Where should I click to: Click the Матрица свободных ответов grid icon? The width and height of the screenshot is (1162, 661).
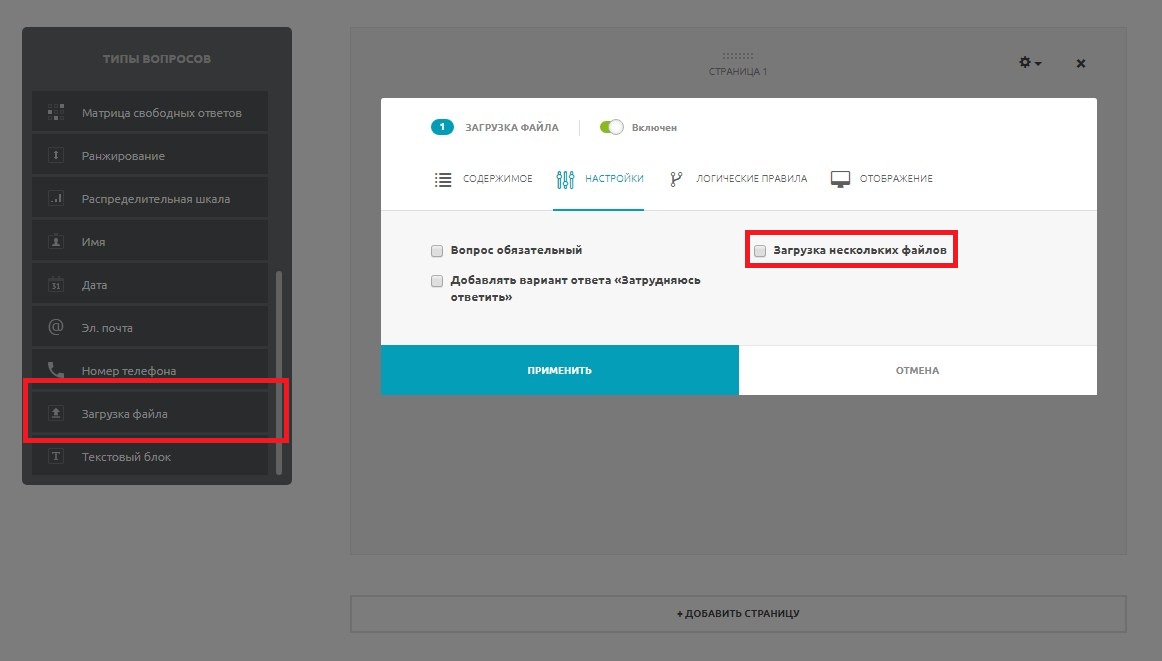tap(56, 113)
